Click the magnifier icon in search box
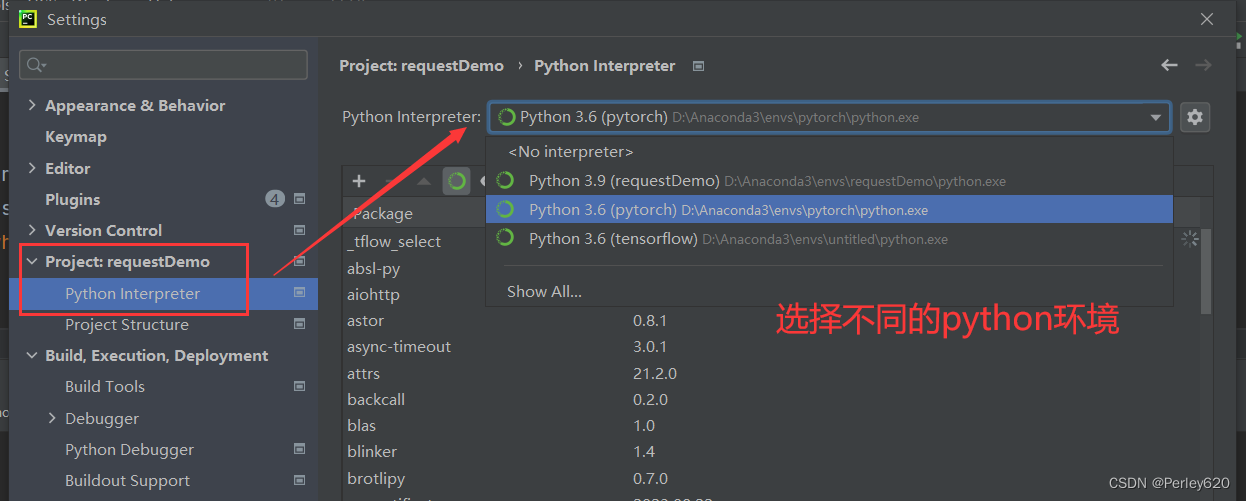 (x=36, y=65)
